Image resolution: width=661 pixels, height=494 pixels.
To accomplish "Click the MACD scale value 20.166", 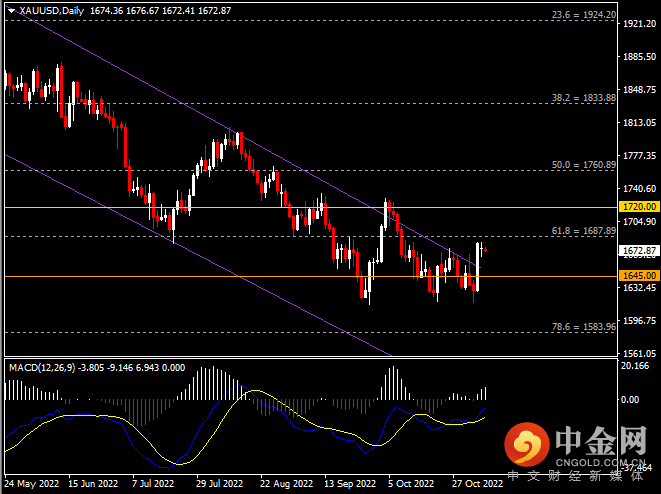I will (x=635, y=366).
